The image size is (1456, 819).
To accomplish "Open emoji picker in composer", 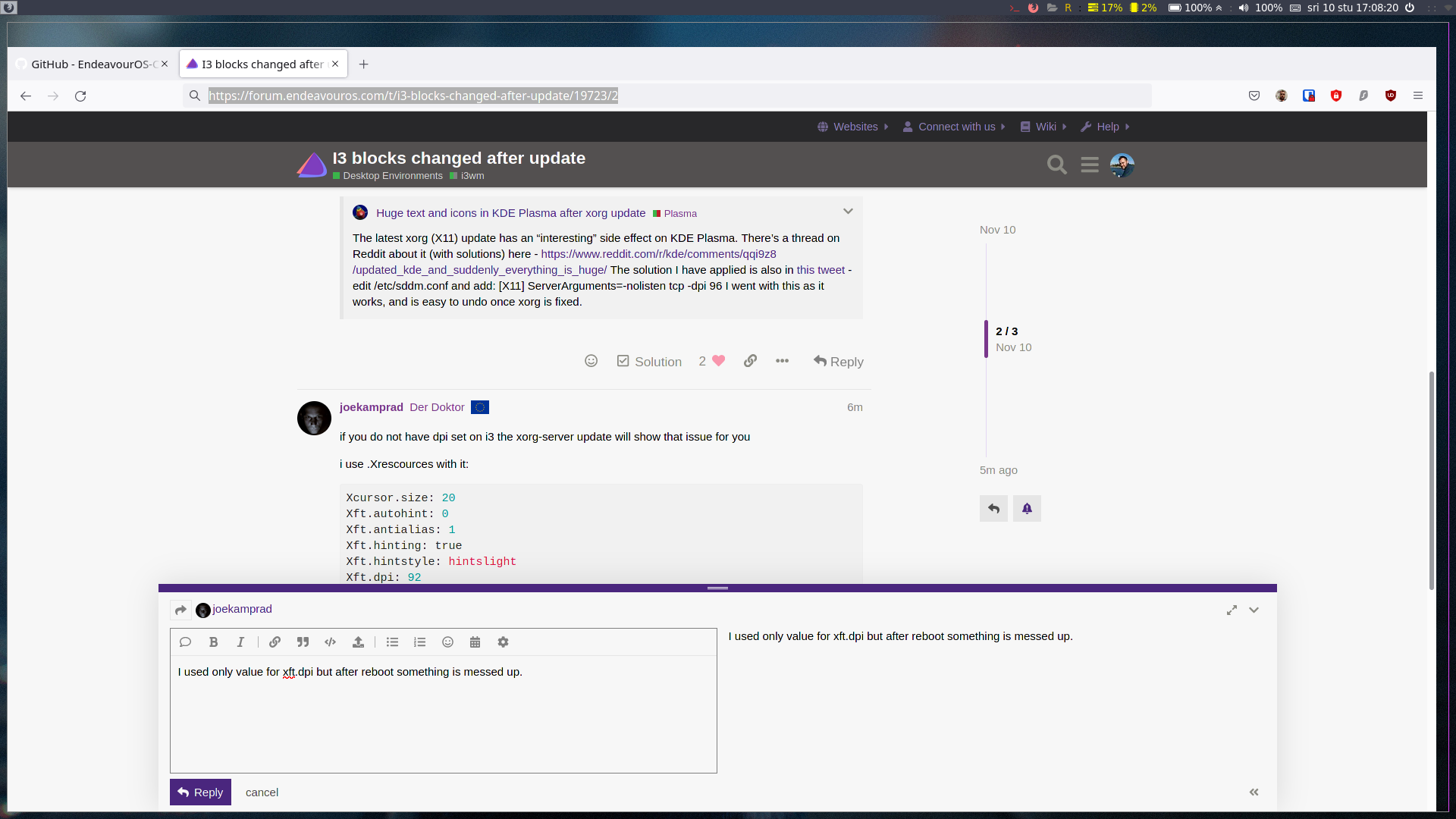I will [448, 642].
